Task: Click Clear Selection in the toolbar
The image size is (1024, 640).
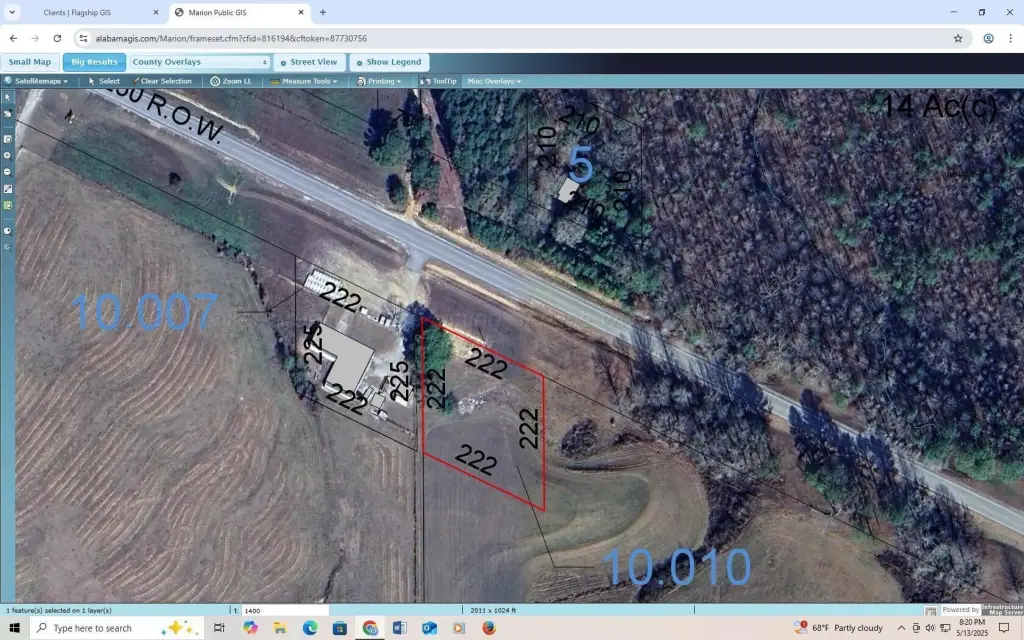Action: coord(162,81)
